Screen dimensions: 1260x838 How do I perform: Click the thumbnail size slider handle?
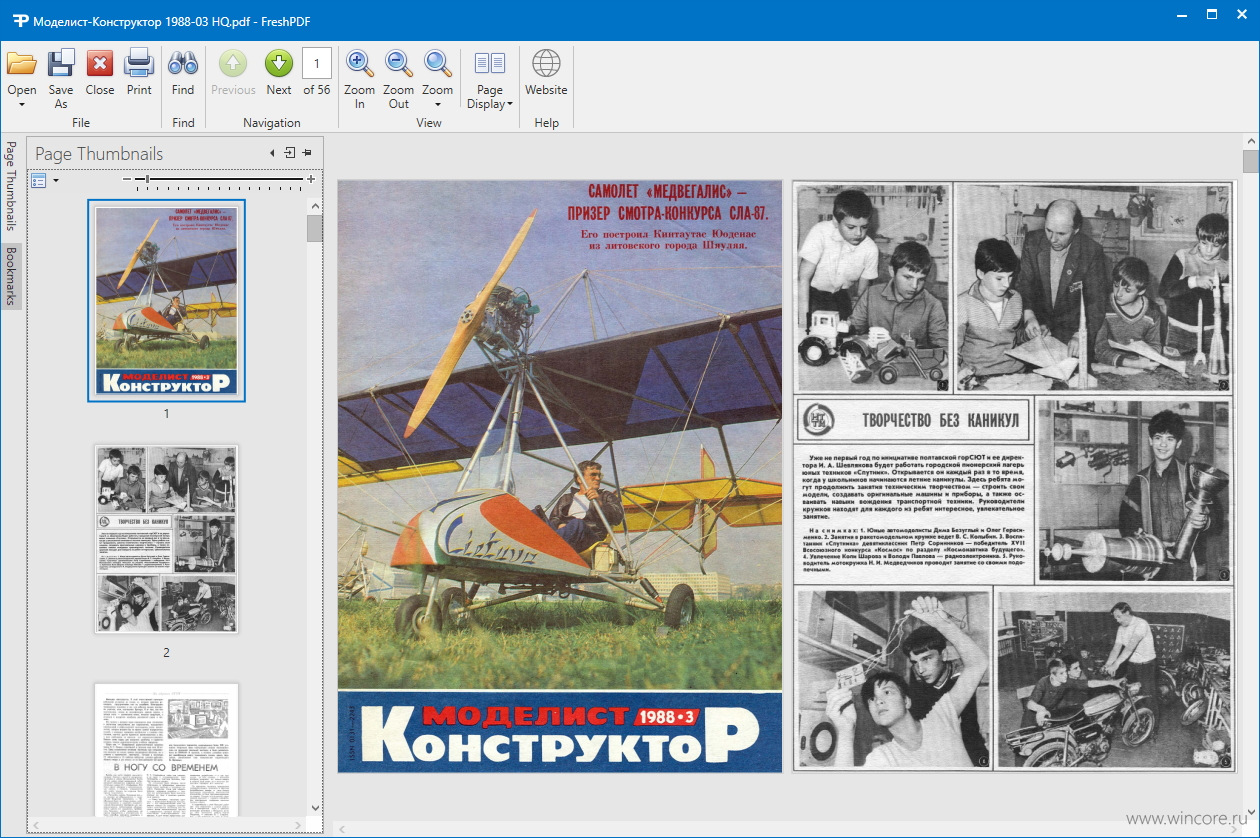(x=148, y=179)
